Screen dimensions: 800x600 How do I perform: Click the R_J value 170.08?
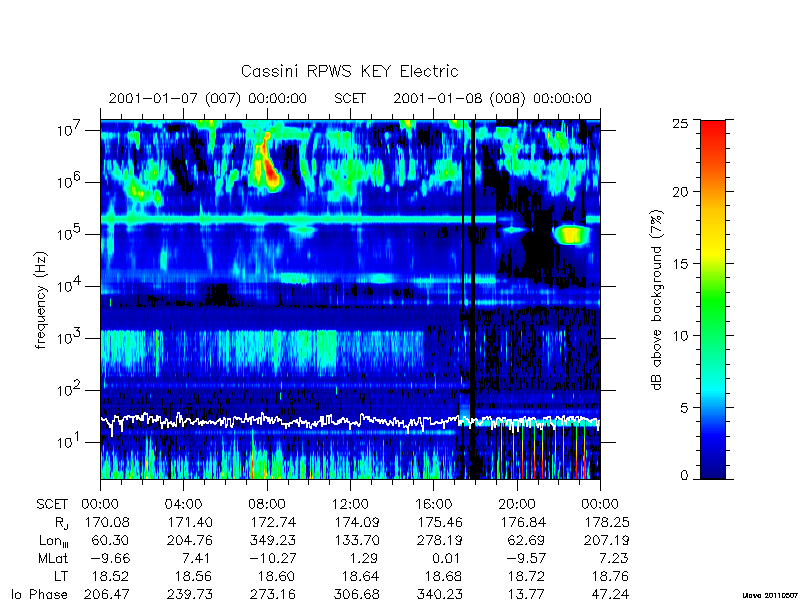(x=108, y=522)
